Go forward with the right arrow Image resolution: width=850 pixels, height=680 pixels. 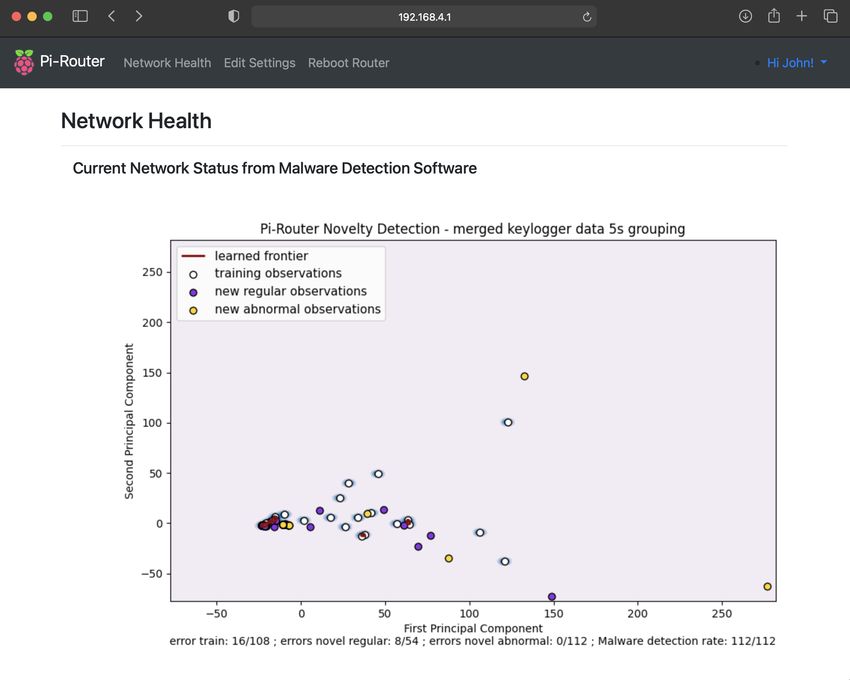coord(139,16)
